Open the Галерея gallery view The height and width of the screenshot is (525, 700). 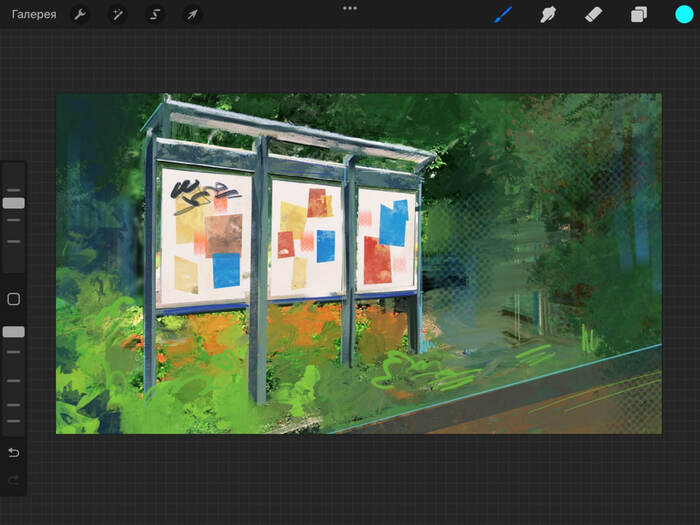(x=34, y=15)
